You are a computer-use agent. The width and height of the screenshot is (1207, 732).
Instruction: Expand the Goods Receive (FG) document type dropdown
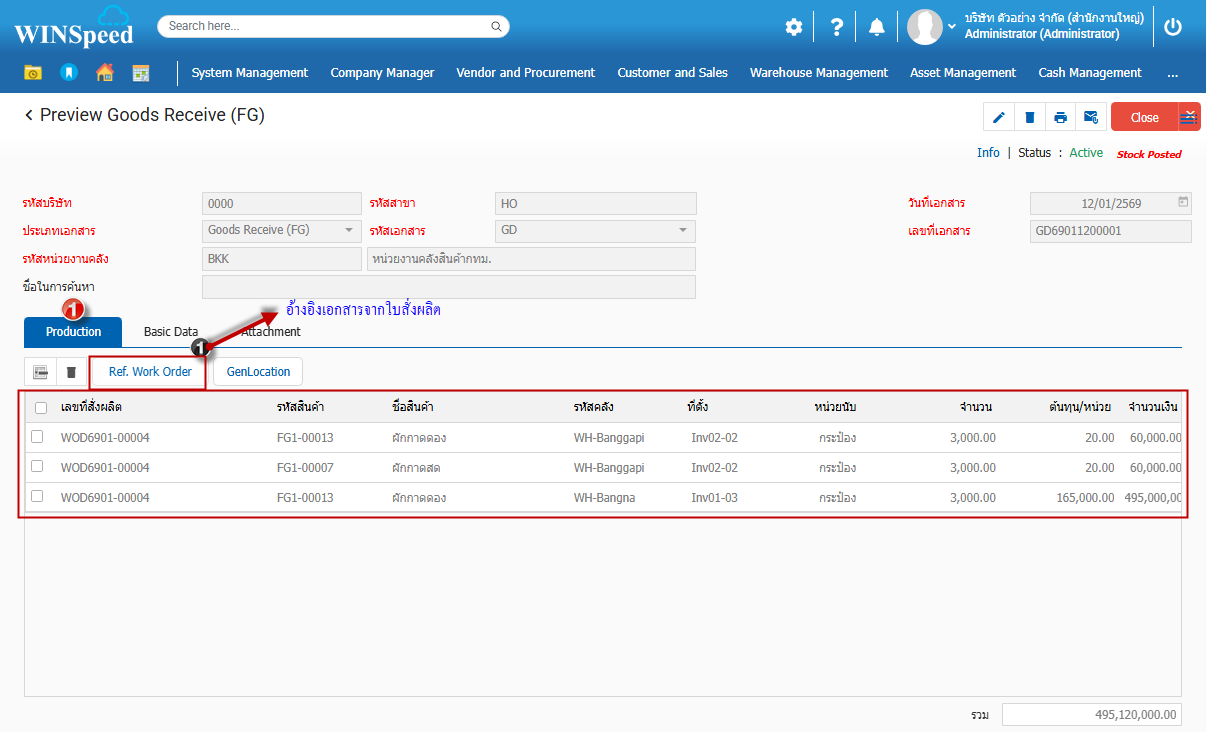[349, 230]
